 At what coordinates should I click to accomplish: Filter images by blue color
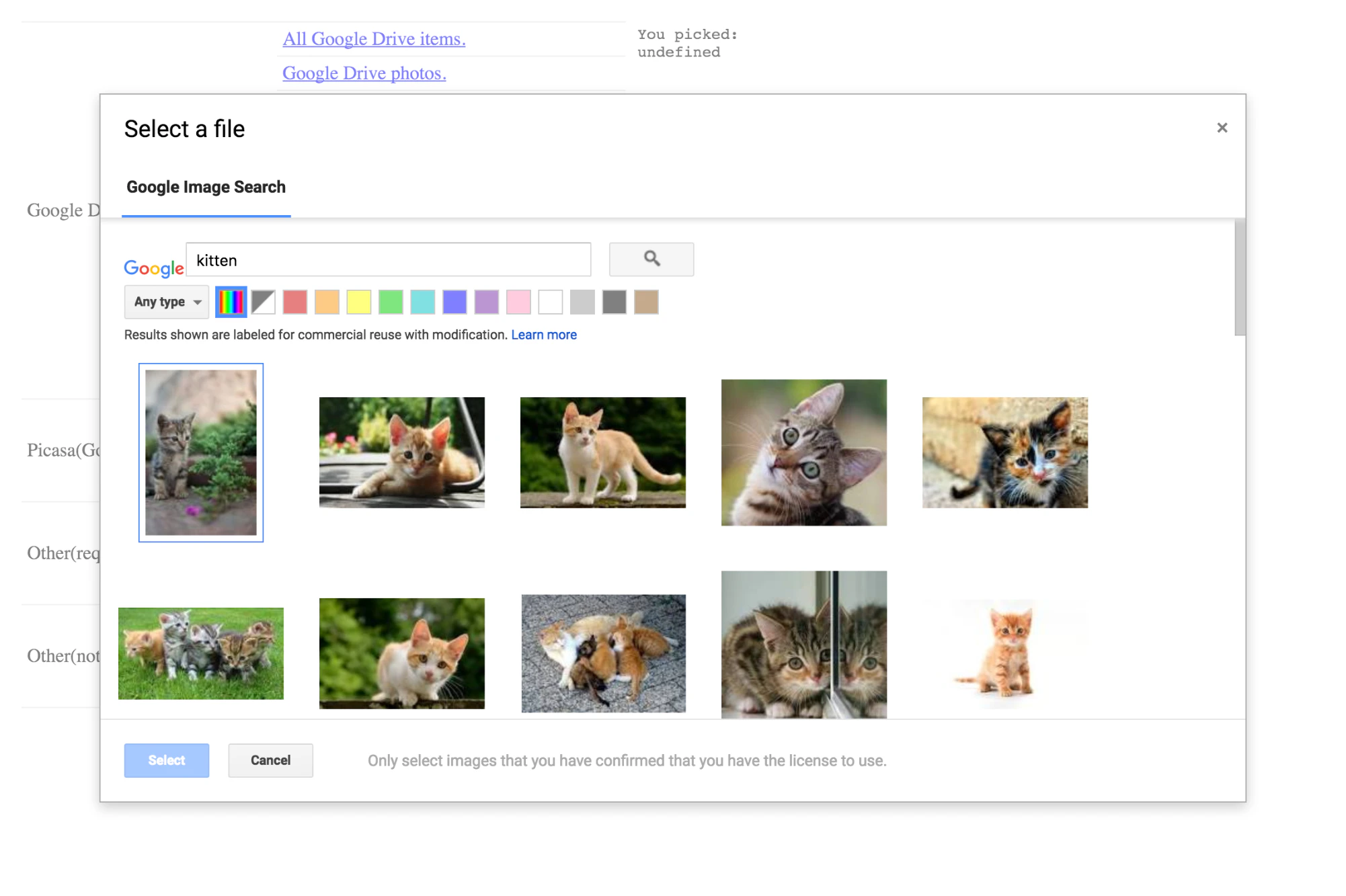(x=454, y=302)
